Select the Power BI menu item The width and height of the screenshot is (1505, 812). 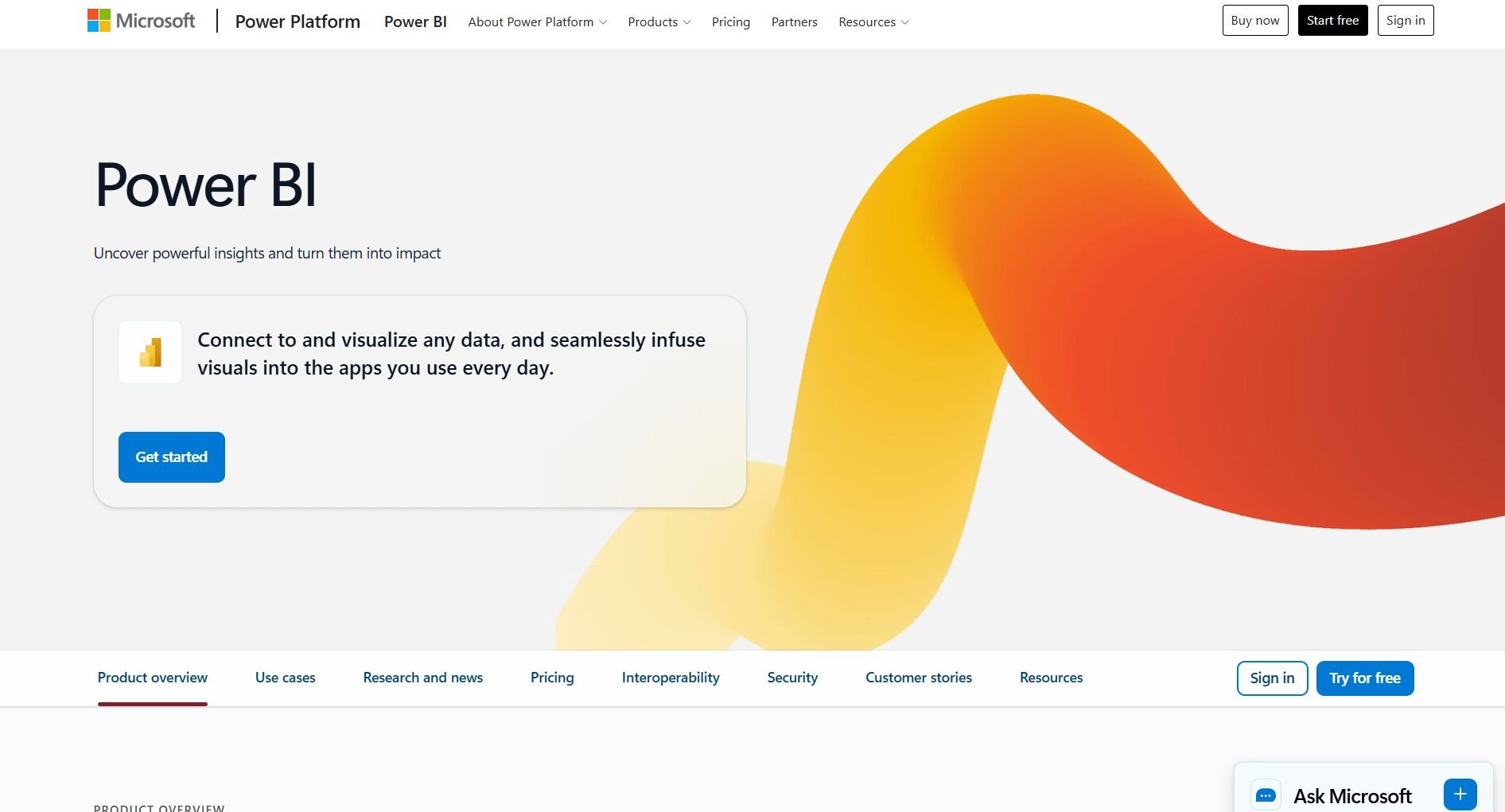[x=414, y=21]
